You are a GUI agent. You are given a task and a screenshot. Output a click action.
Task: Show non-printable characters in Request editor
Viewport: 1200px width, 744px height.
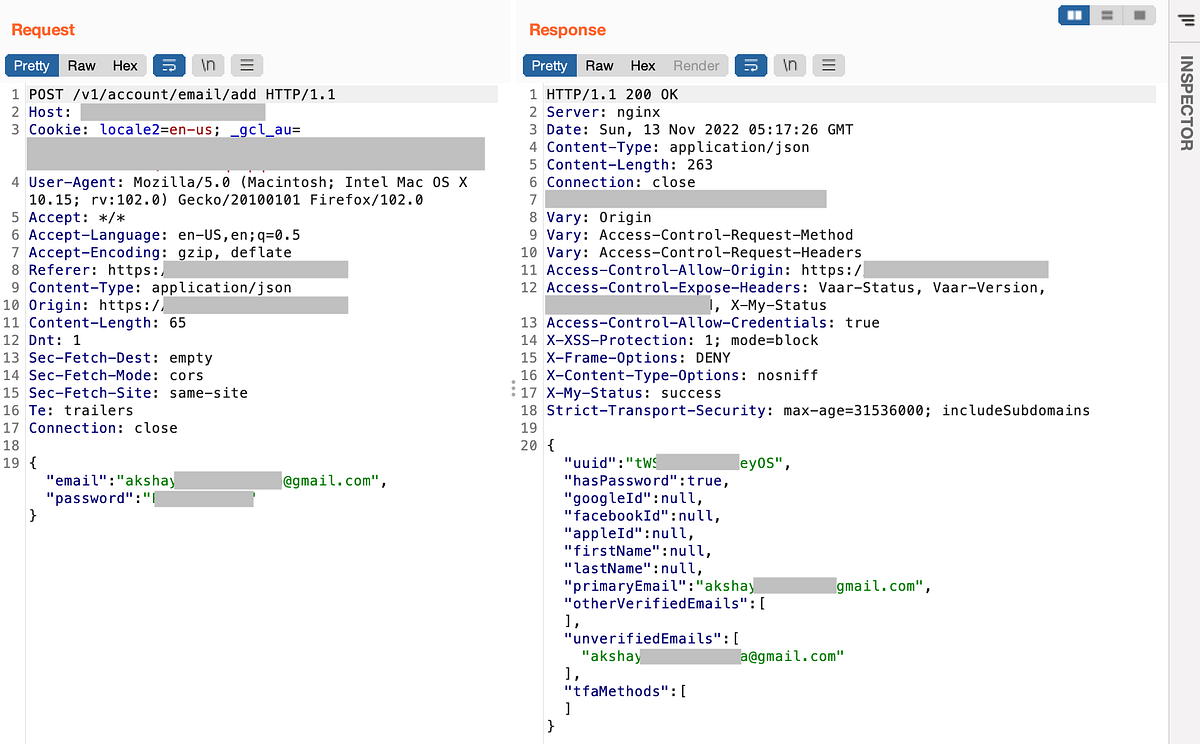(x=210, y=65)
